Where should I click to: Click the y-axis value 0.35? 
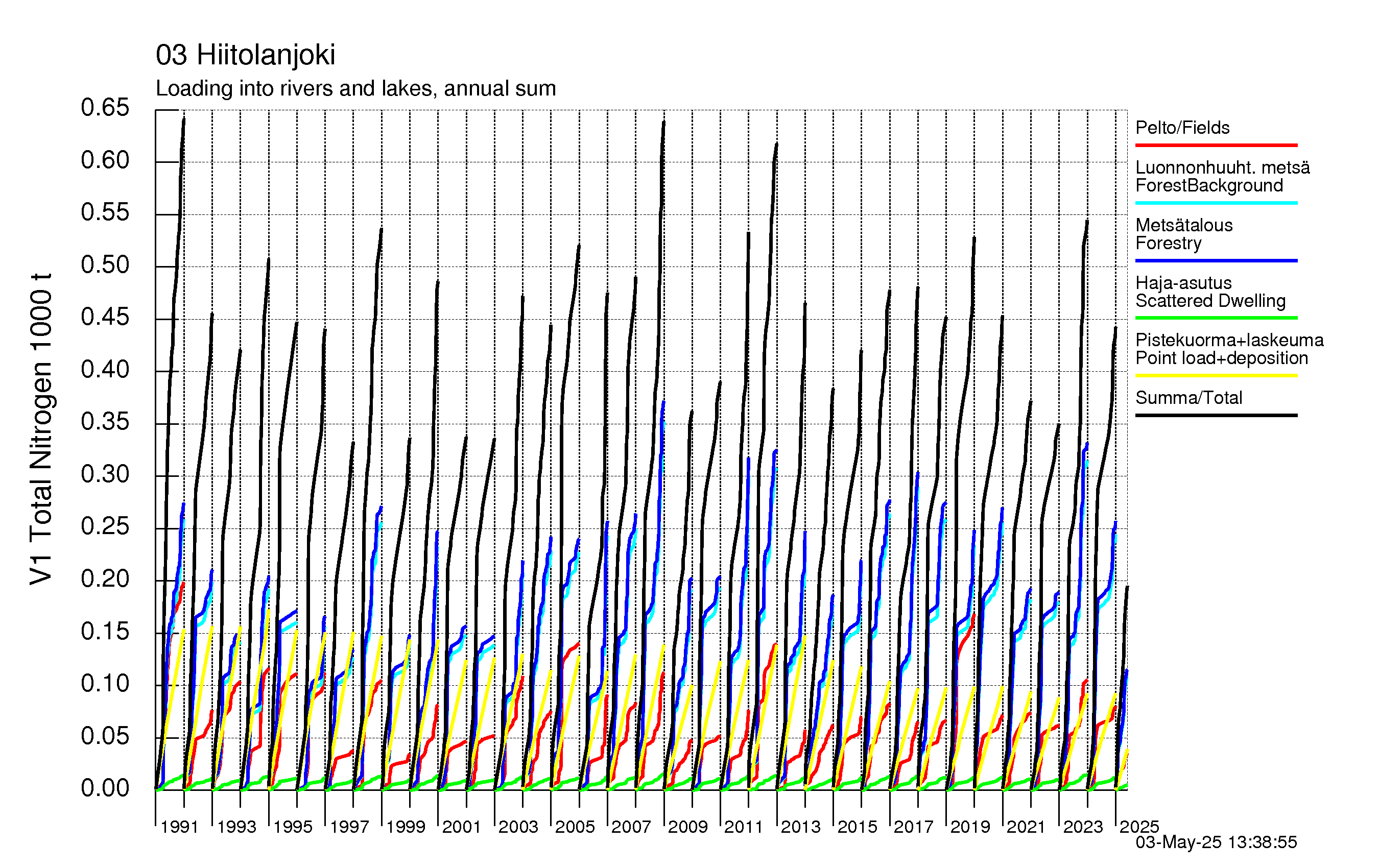(x=105, y=422)
